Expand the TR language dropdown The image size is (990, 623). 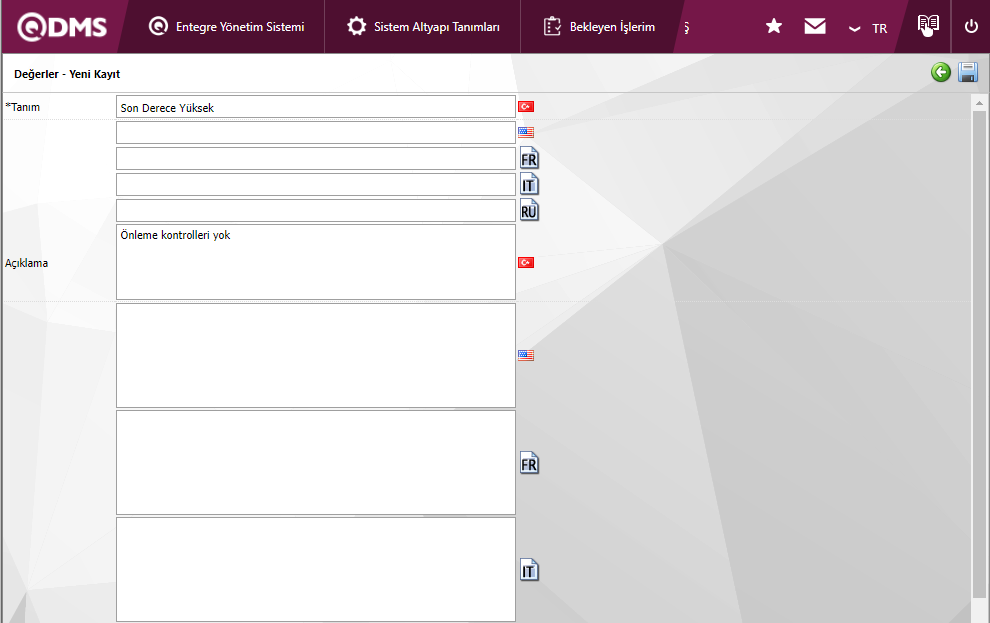click(x=868, y=28)
